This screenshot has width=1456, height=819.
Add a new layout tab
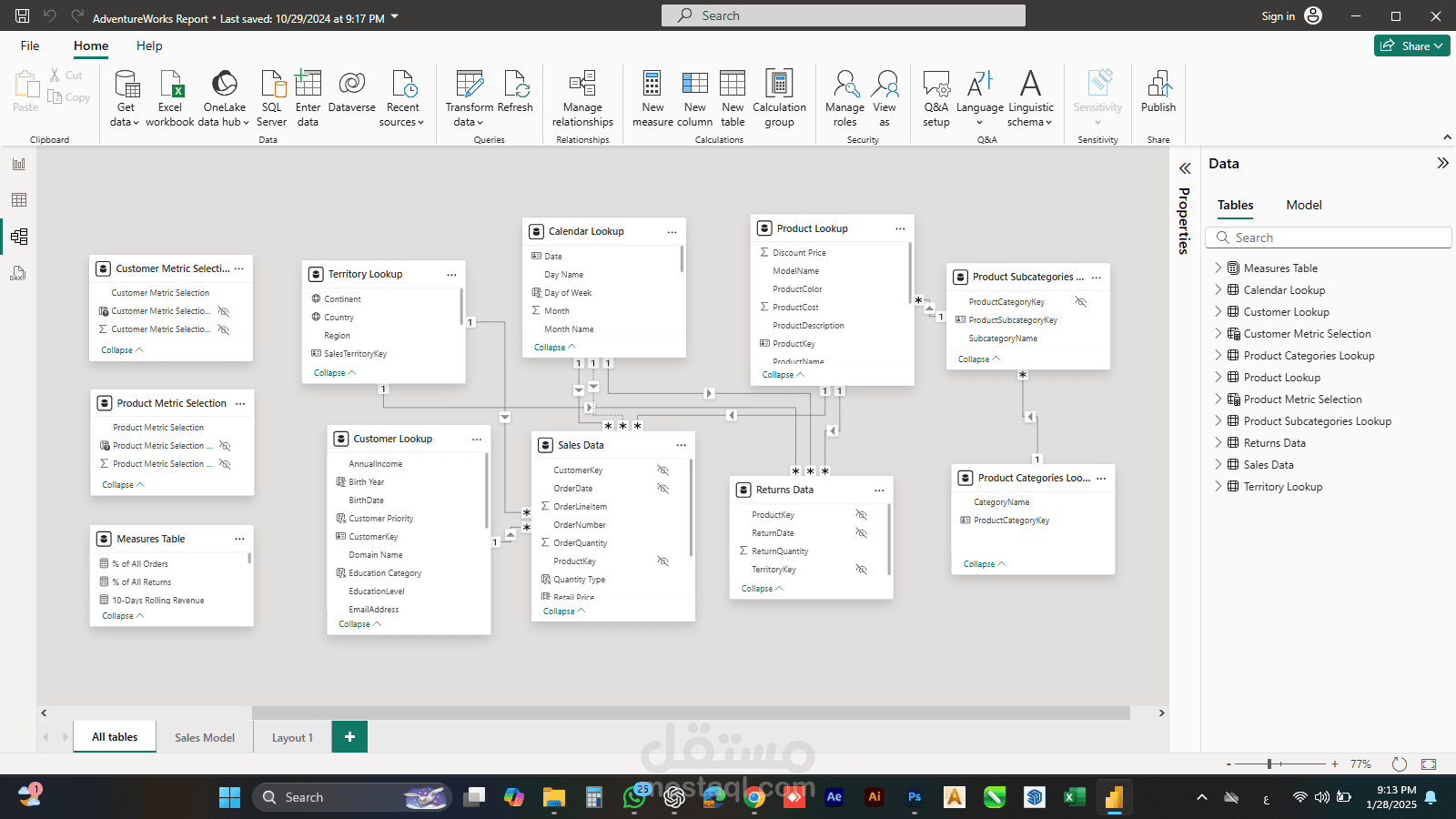(349, 737)
